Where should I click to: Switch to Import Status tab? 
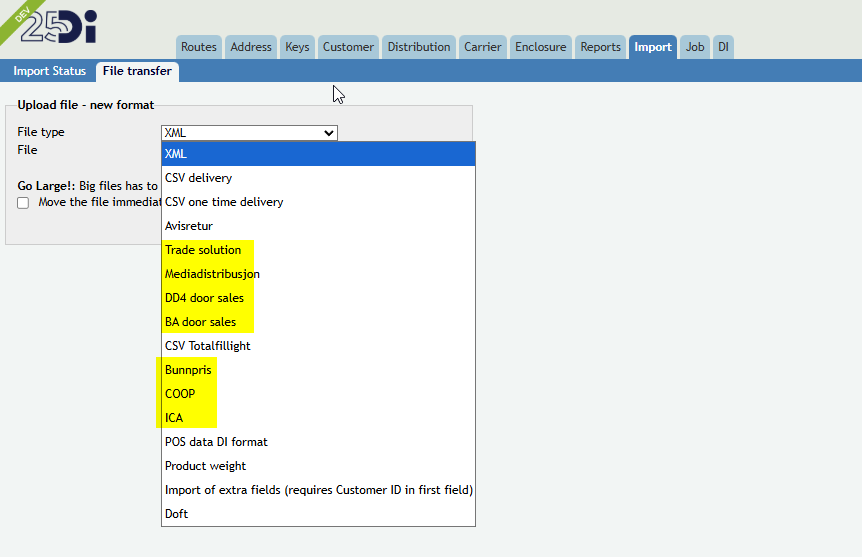point(49,71)
